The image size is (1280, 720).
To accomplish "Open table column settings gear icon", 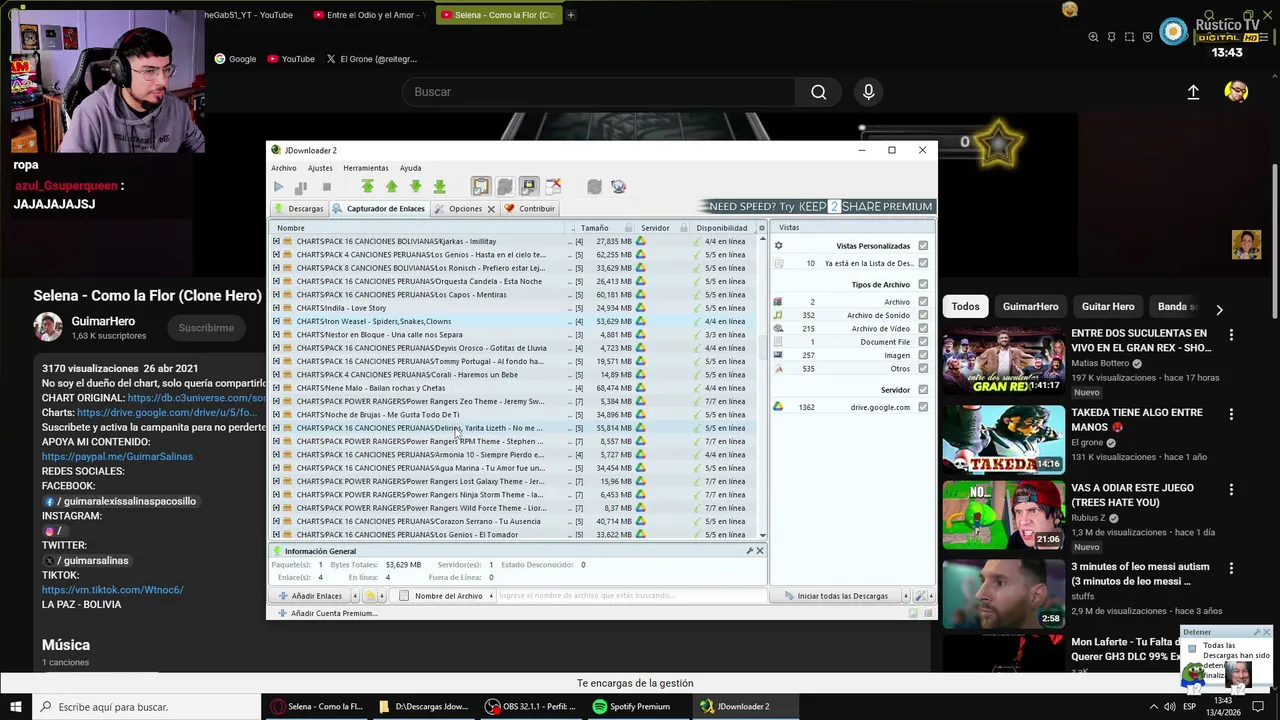I will [x=762, y=228].
